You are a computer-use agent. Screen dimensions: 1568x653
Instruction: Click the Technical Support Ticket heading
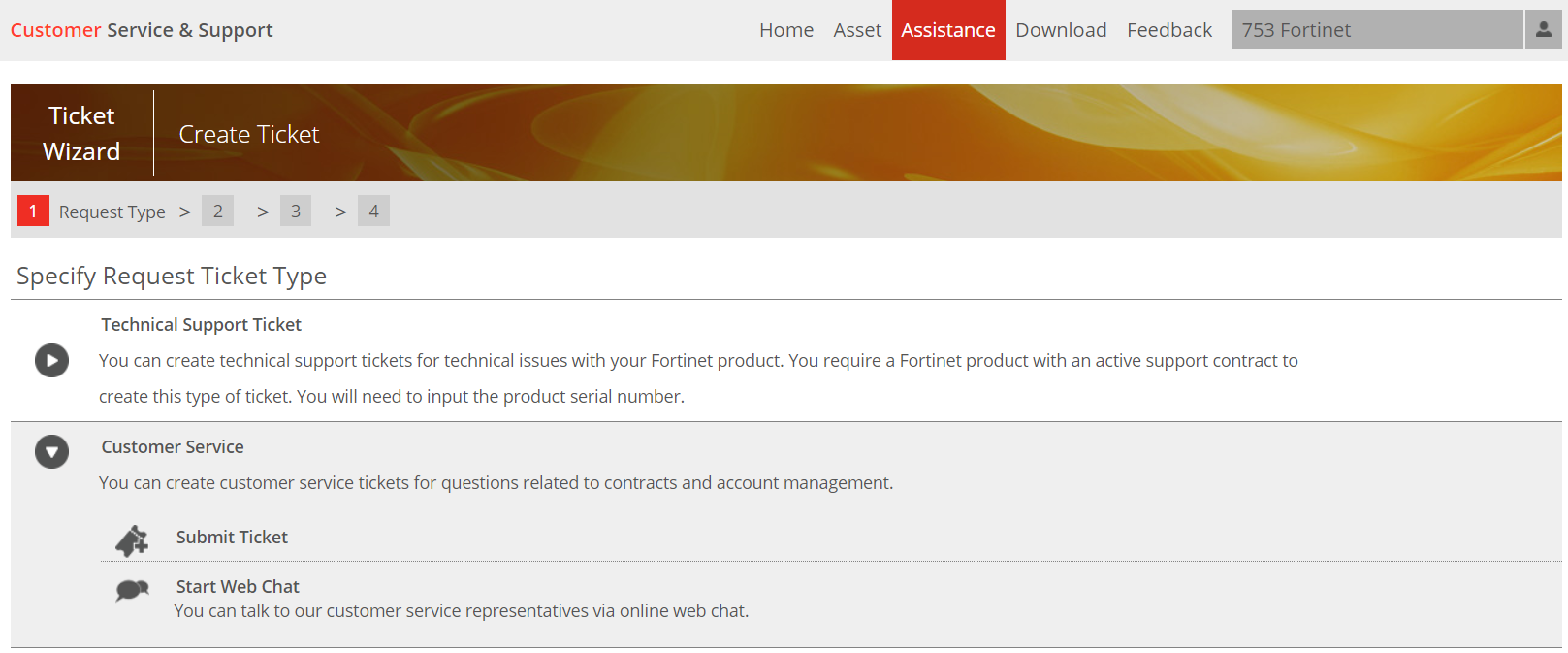point(202,325)
